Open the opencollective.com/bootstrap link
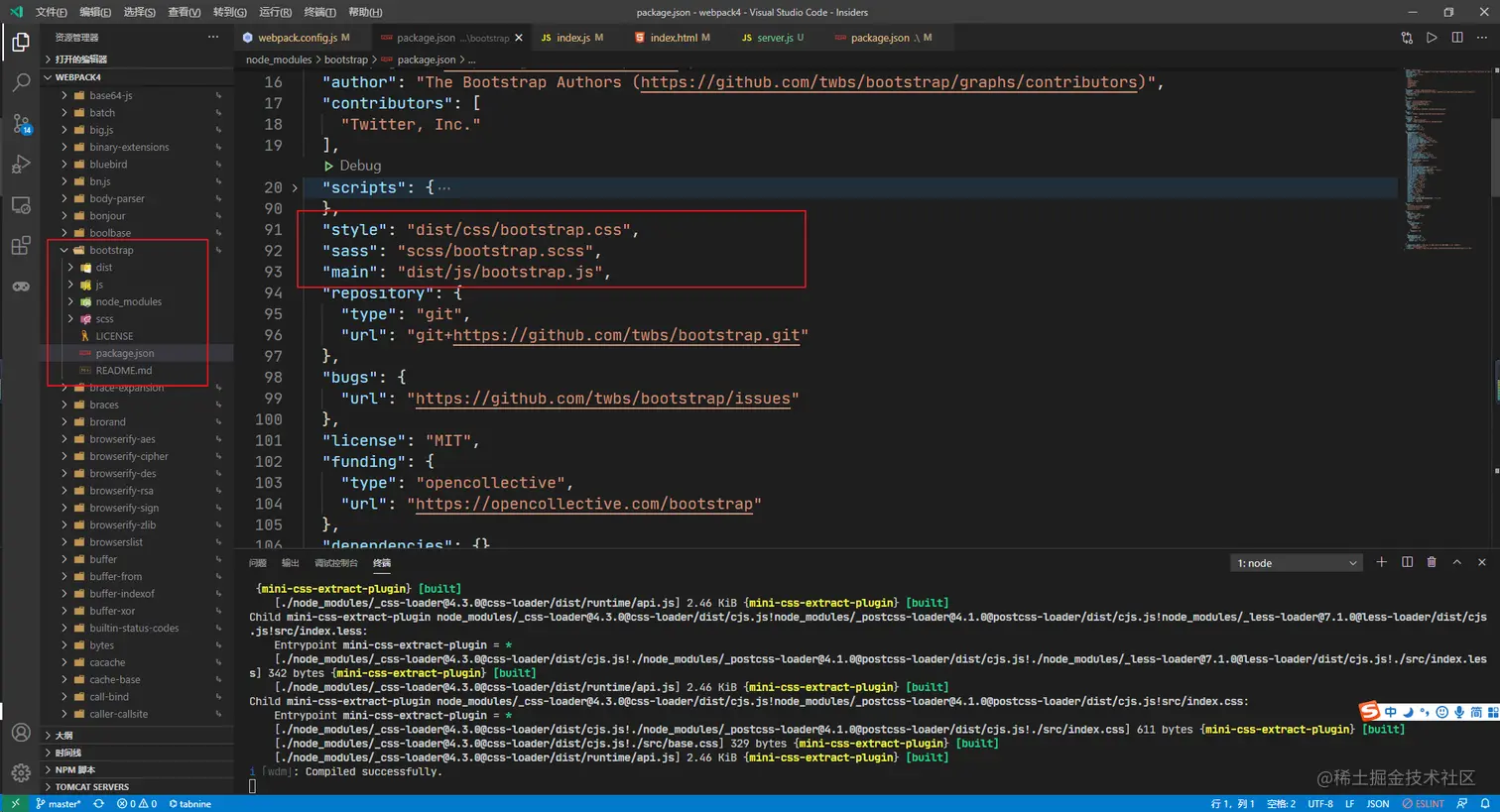The image size is (1500, 812). pyautogui.click(x=583, y=504)
